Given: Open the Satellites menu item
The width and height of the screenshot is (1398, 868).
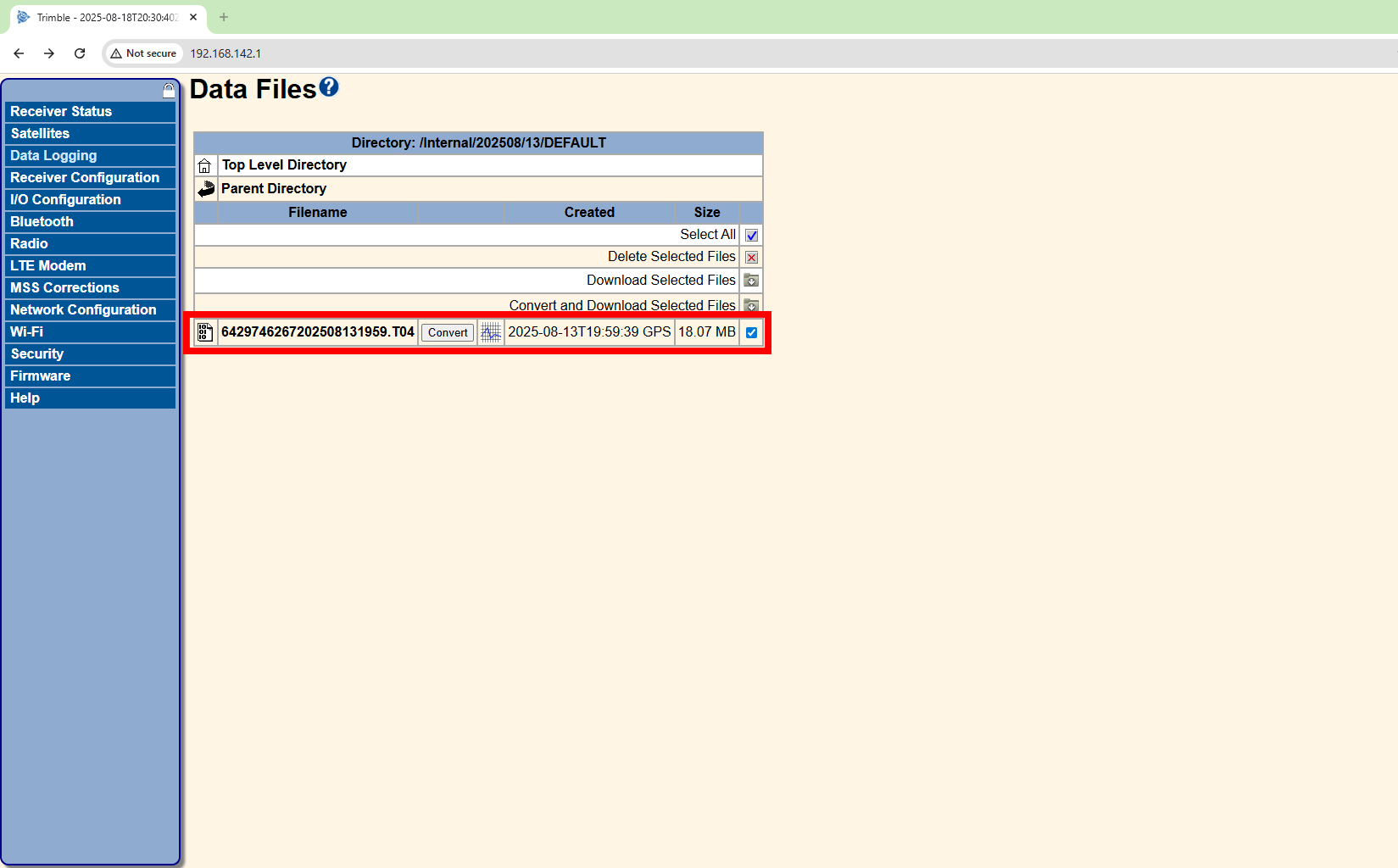Looking at the screenshot, I should [40, 134].
